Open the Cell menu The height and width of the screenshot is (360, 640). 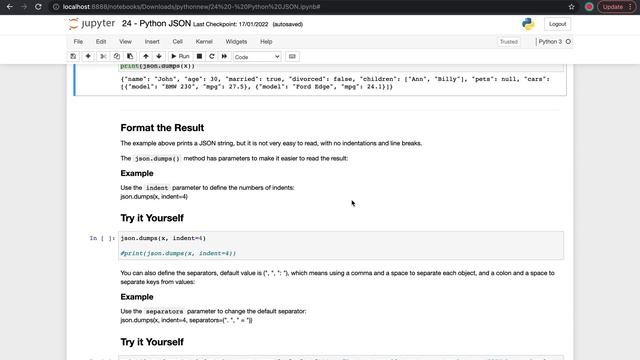point(177,42)
